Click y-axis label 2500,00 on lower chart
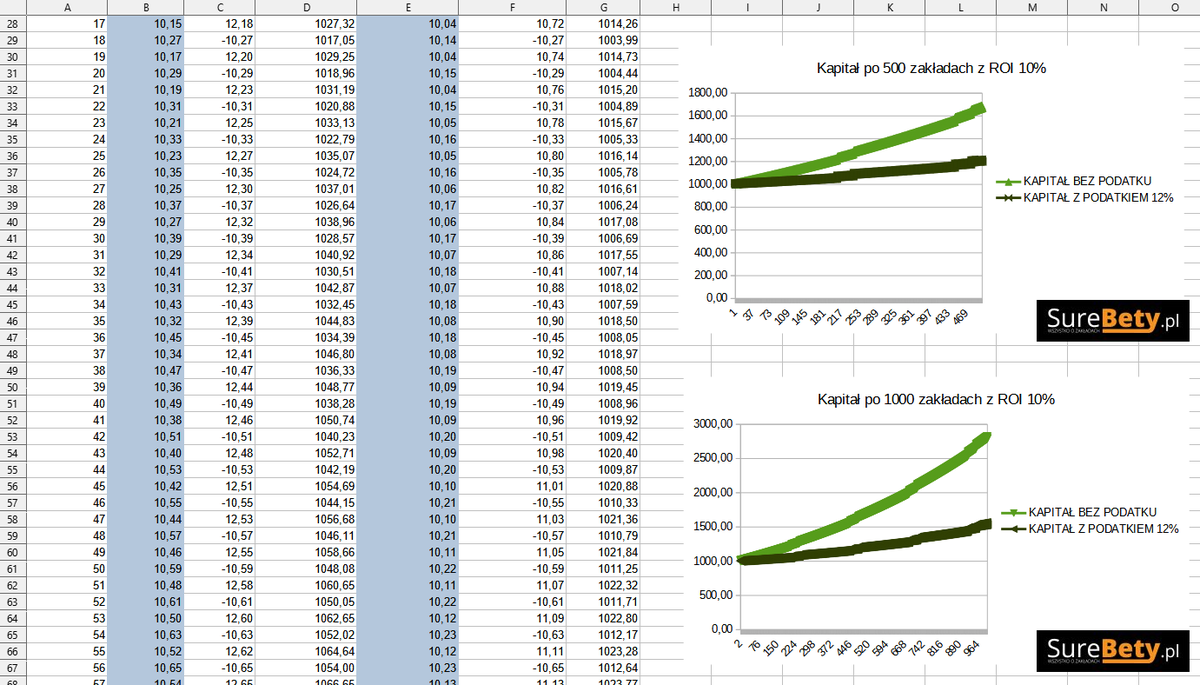1200x685 pixels. [x=712, y=458]
